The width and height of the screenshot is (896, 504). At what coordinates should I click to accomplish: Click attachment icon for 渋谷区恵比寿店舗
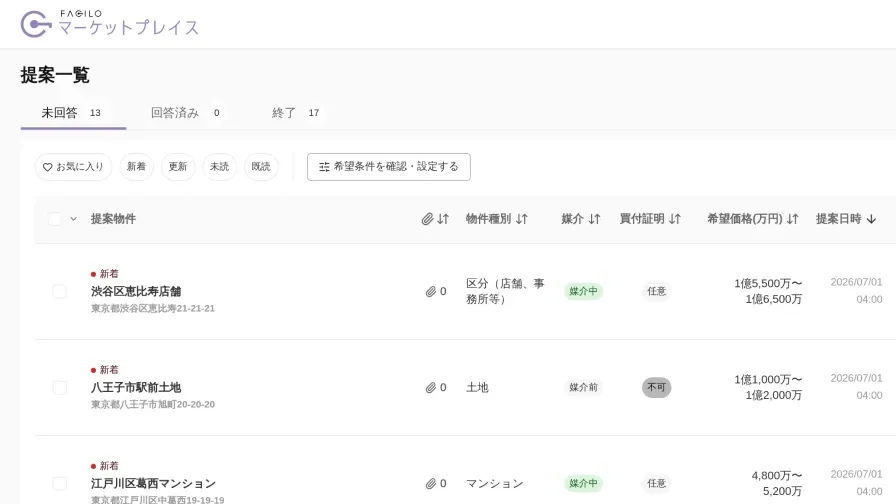tap(431, 291)
